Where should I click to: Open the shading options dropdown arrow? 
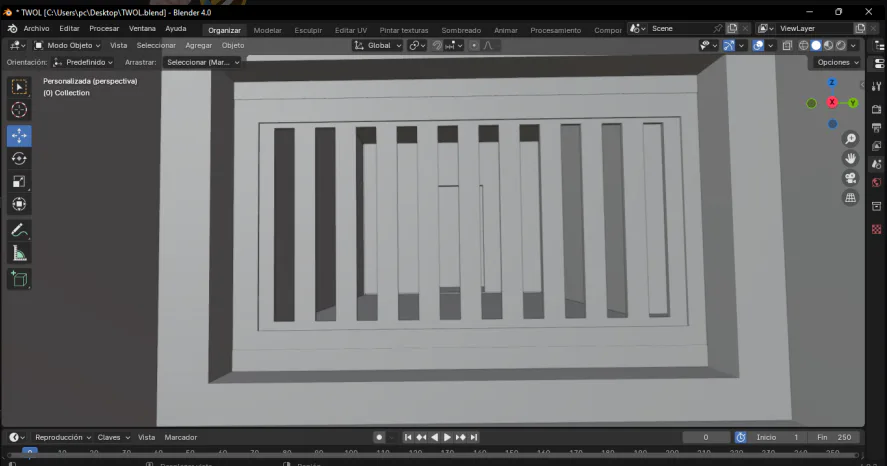pyautogui.click(x=853, y=46)
